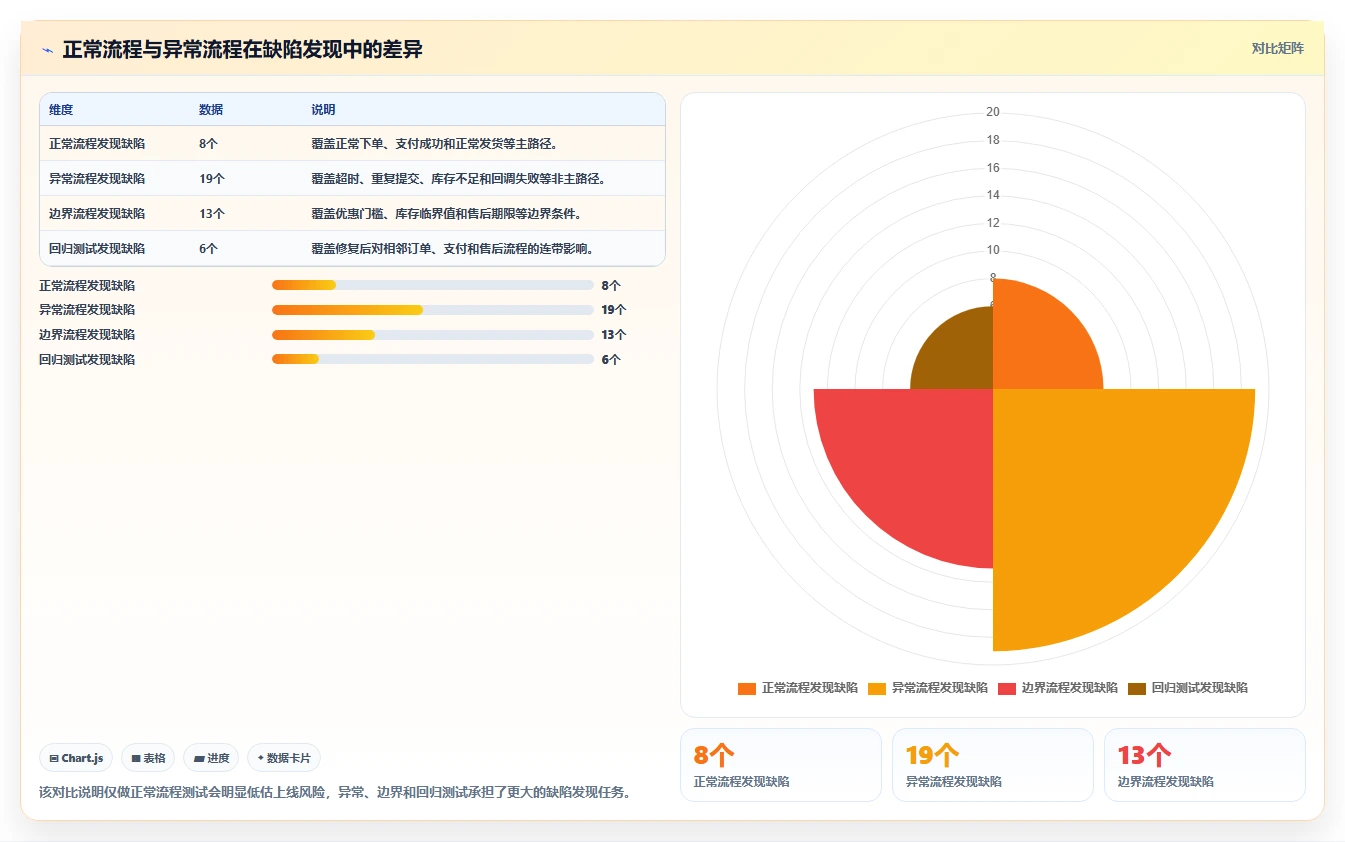Click the 19个 value in the table
This screenshot has height=842, width=1345.
tap(212, 179)
